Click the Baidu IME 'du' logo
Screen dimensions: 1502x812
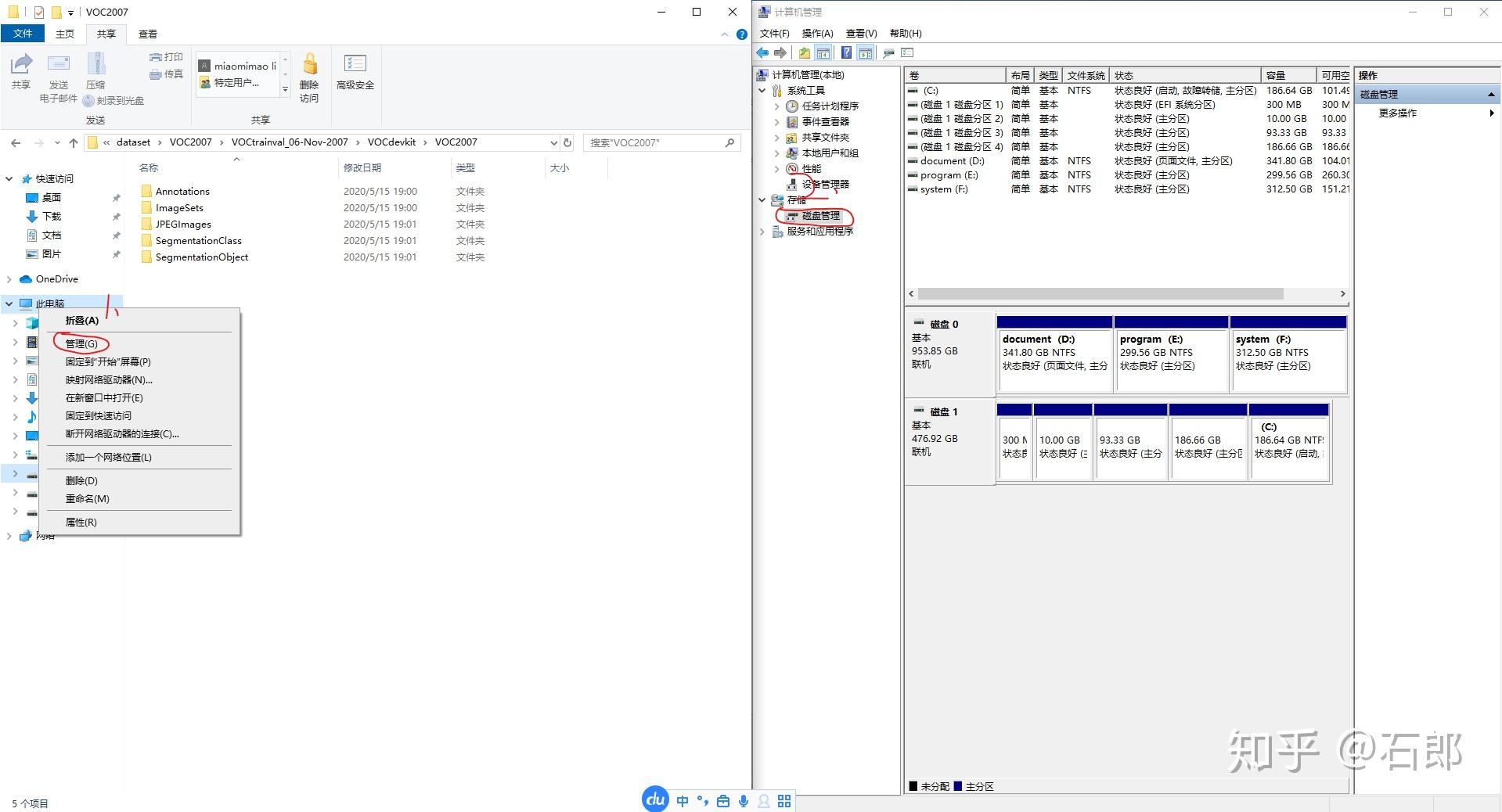[x=655, y=799]
